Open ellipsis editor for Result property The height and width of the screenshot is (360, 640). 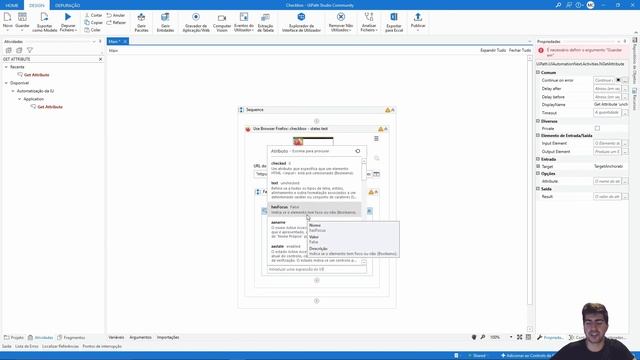pyautogui.click(x=625, y=197)
